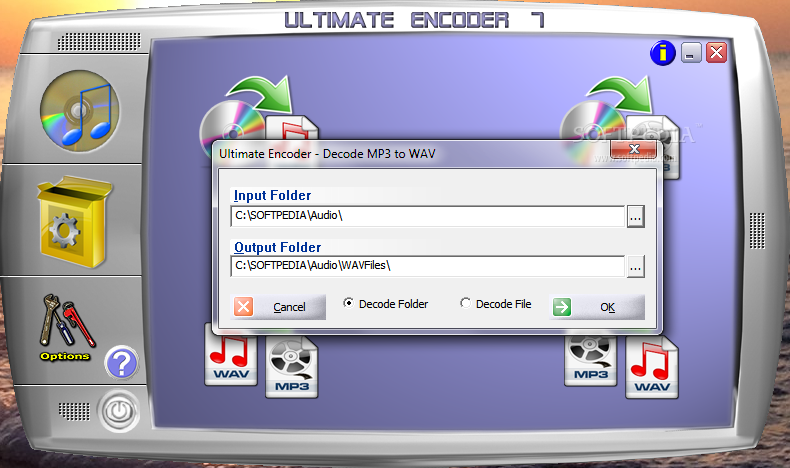This screenshot has height=468, width=790.
Task: Close the Decode MP3 to WAV dialog
Action: [634, 149]
